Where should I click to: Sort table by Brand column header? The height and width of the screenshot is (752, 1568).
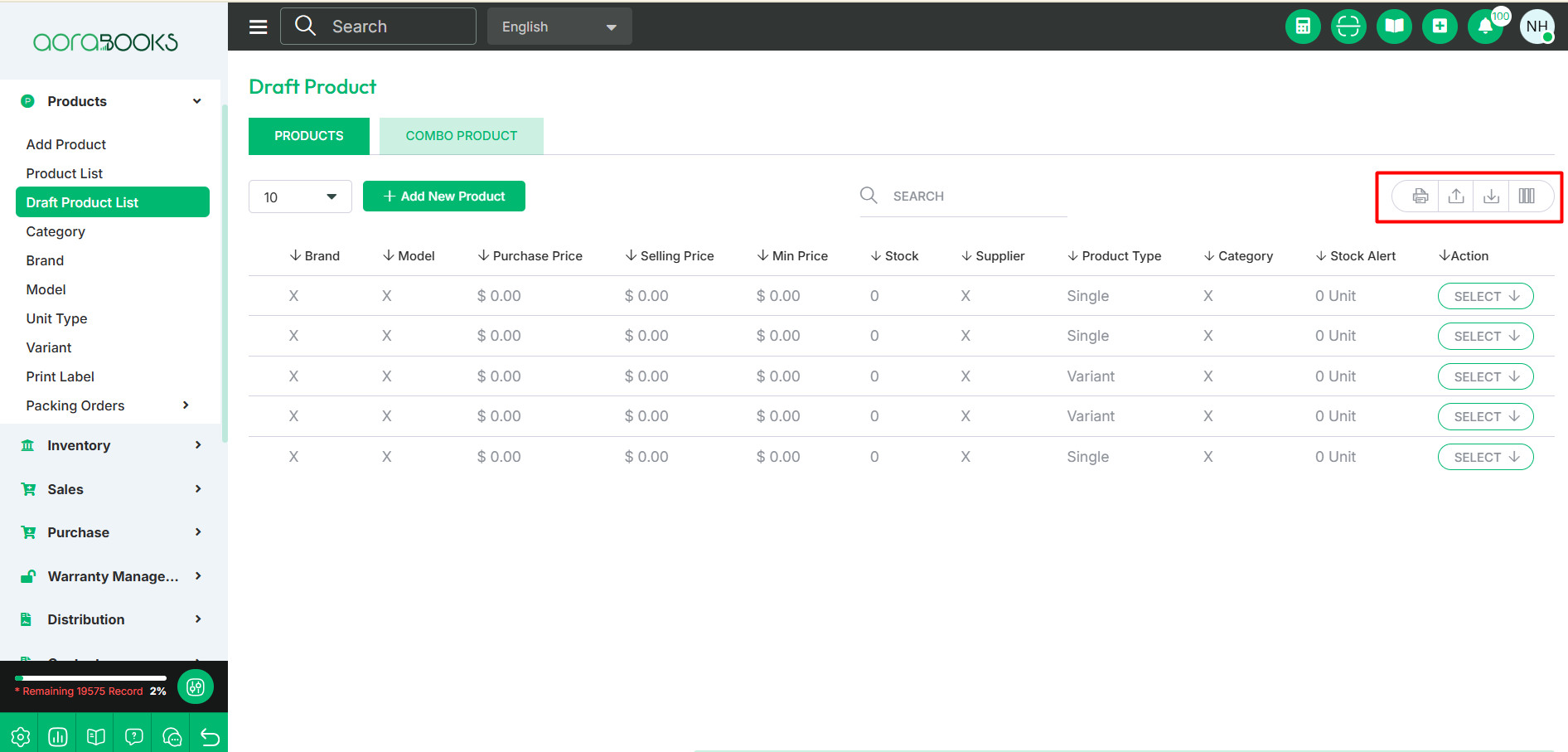click(315, 256)
